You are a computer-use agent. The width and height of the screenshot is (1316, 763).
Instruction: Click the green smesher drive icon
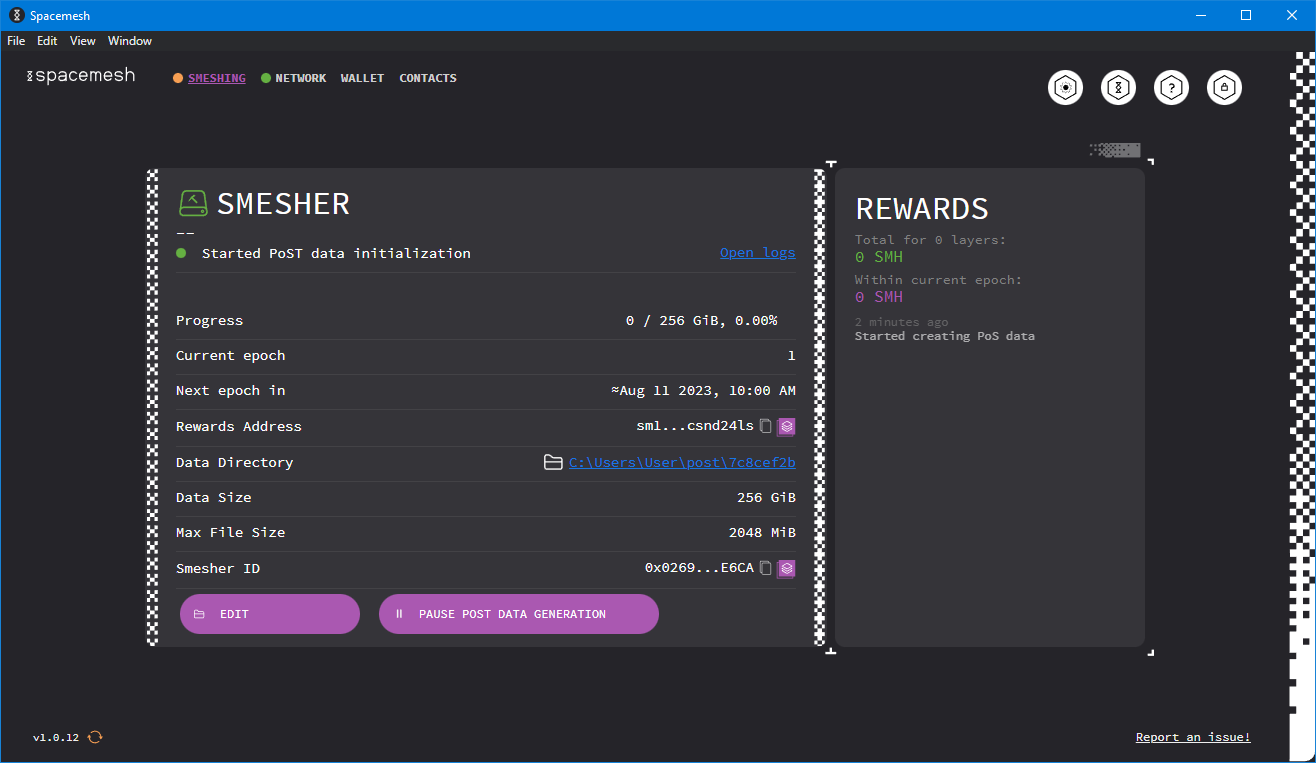pos(193,203)
